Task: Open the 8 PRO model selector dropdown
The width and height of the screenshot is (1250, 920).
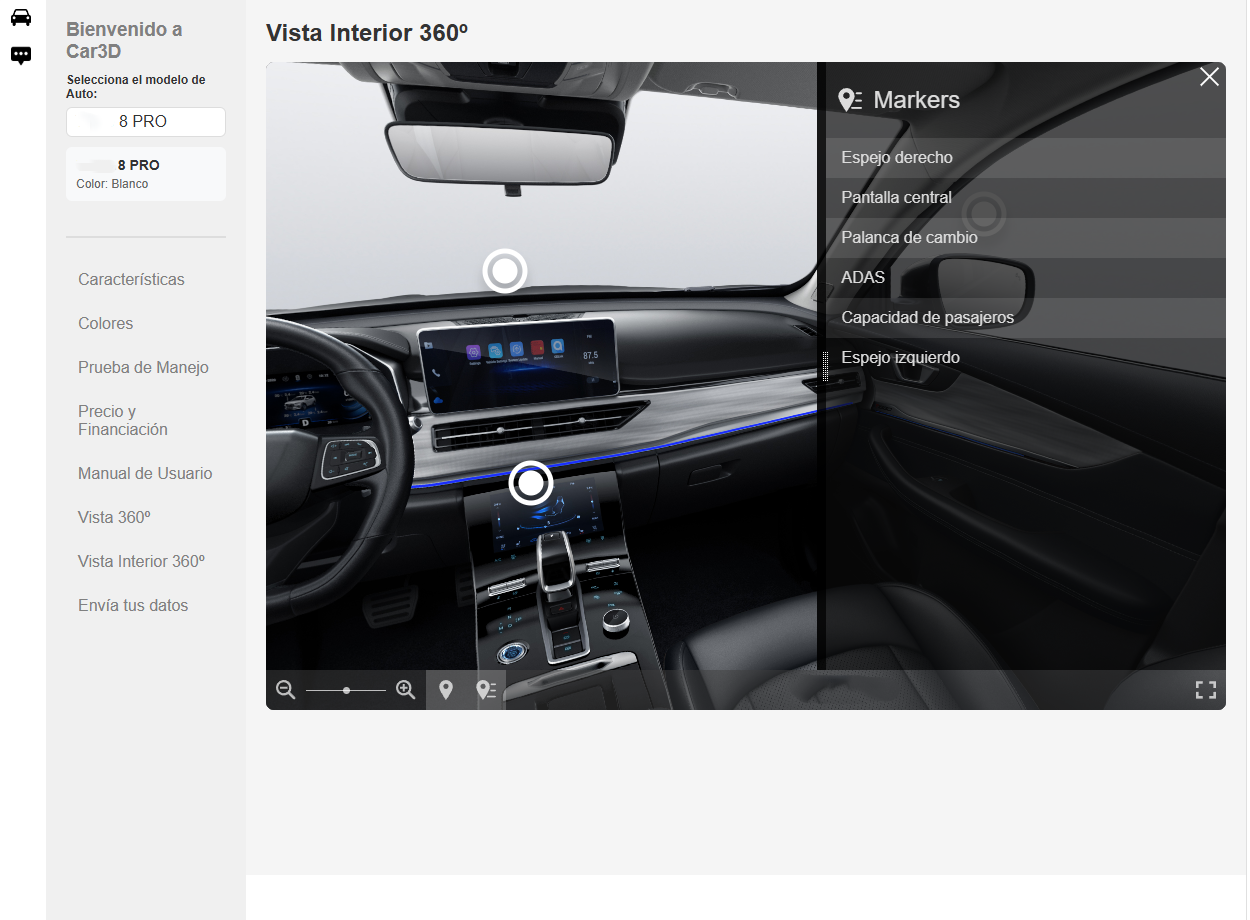Action: coord(146,122)
